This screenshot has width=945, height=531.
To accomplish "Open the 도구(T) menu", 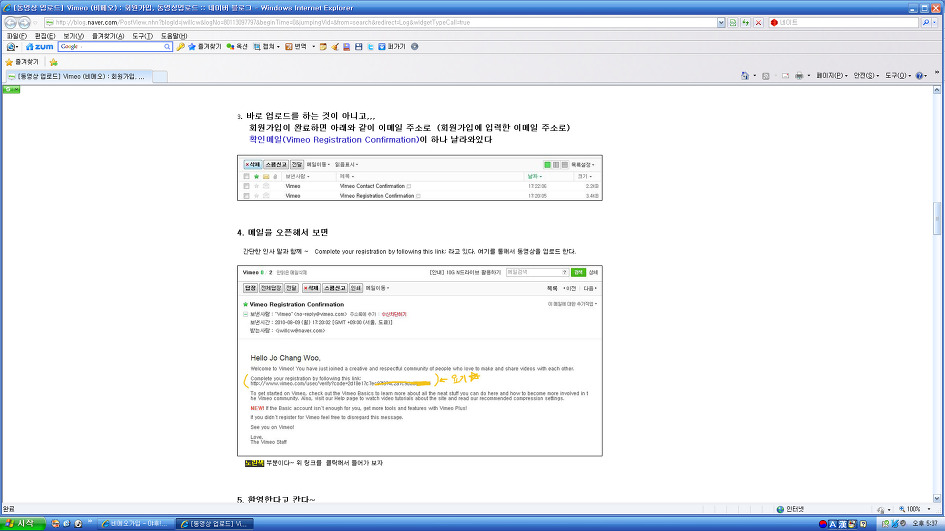I will pos(142,36).
